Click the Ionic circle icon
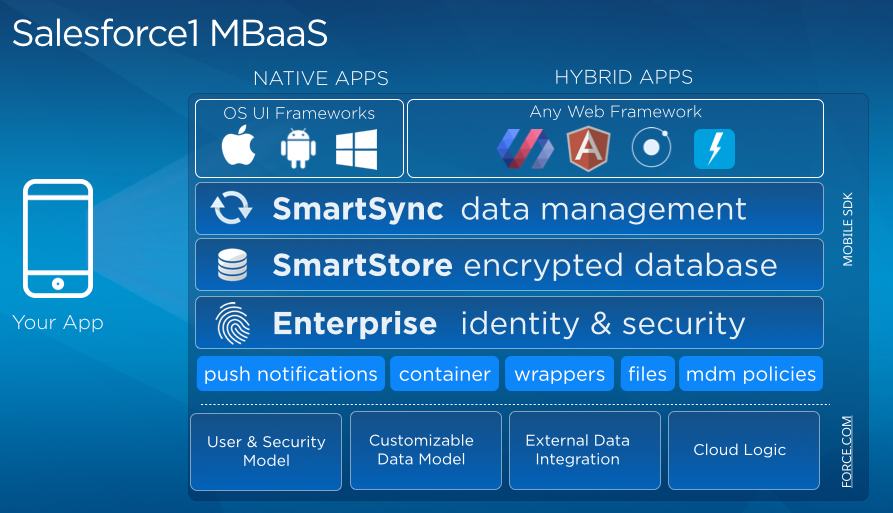893x513 pixels. (651, 148)
